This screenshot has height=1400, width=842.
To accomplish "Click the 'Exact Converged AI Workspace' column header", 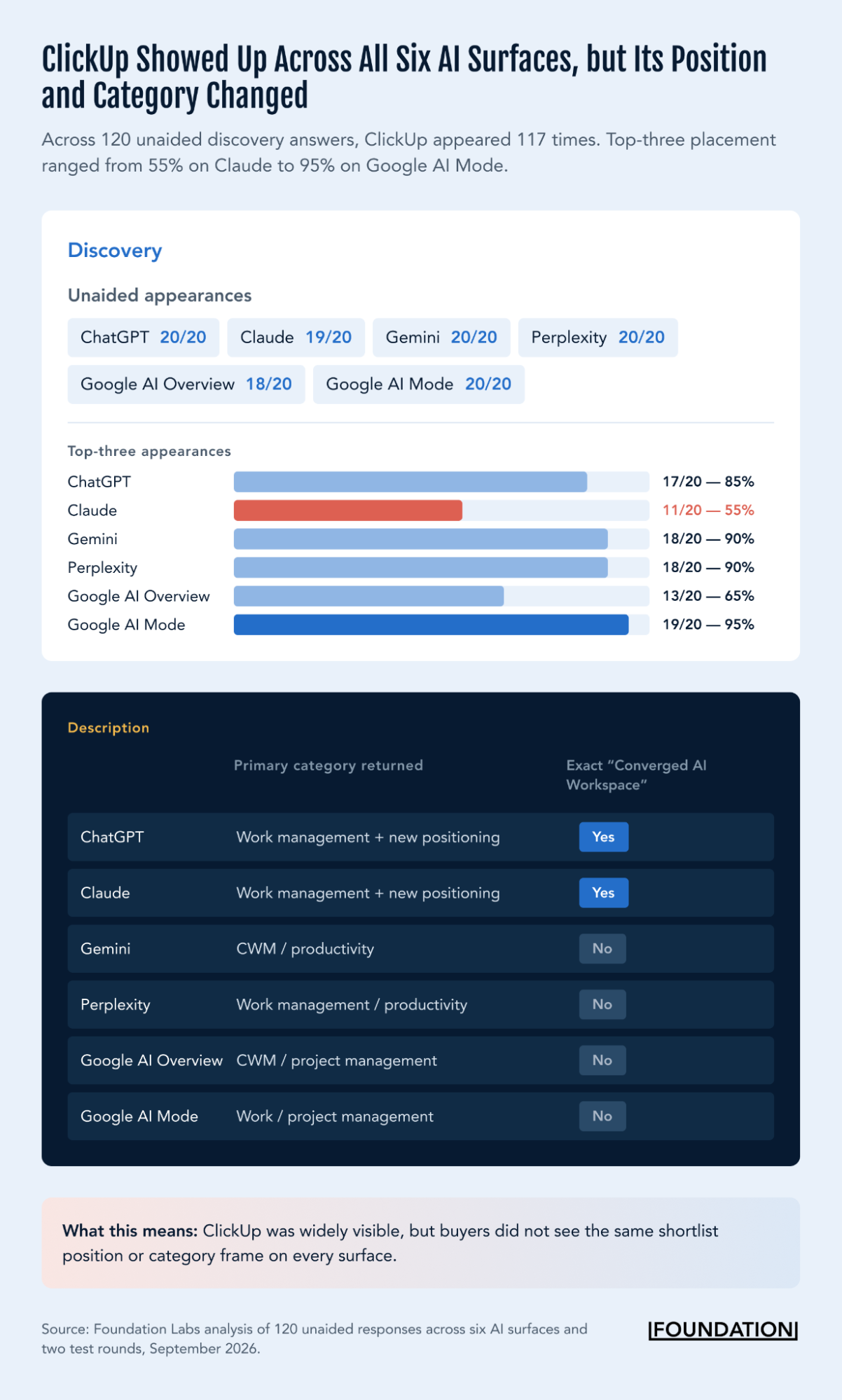I will 637,775.
